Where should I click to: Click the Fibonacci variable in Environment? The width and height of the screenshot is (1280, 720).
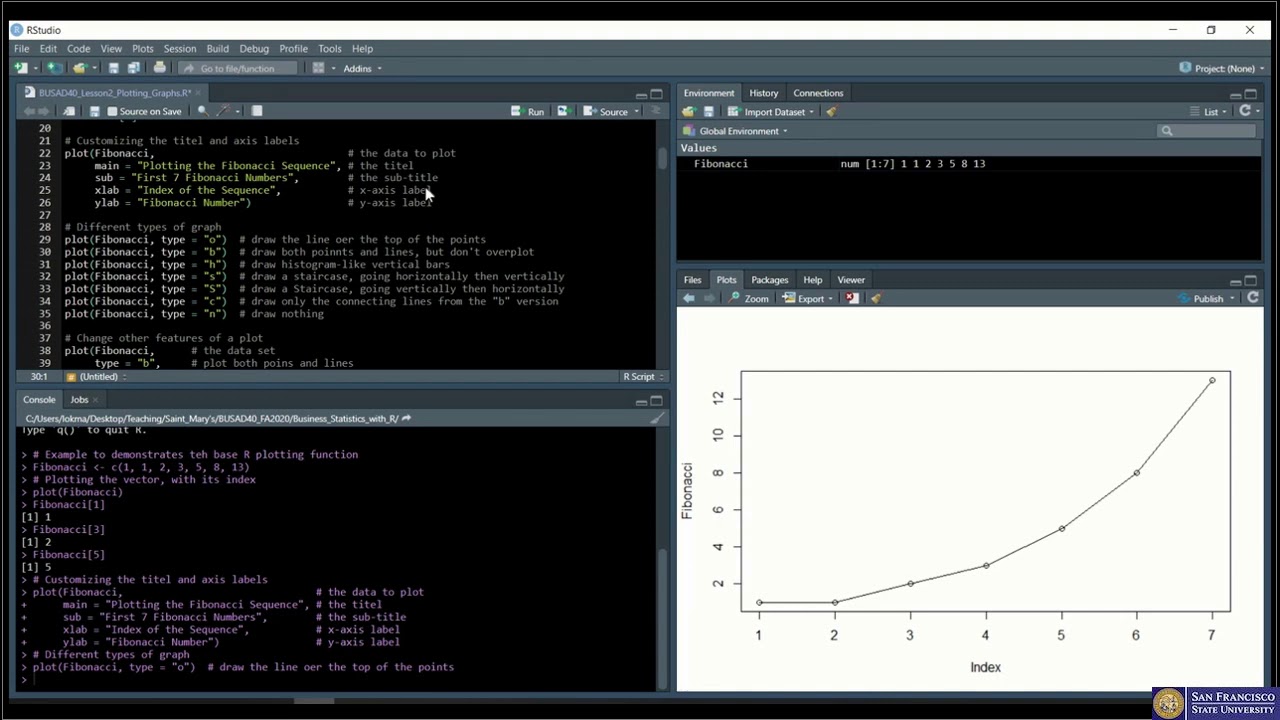tap(721, 164)
